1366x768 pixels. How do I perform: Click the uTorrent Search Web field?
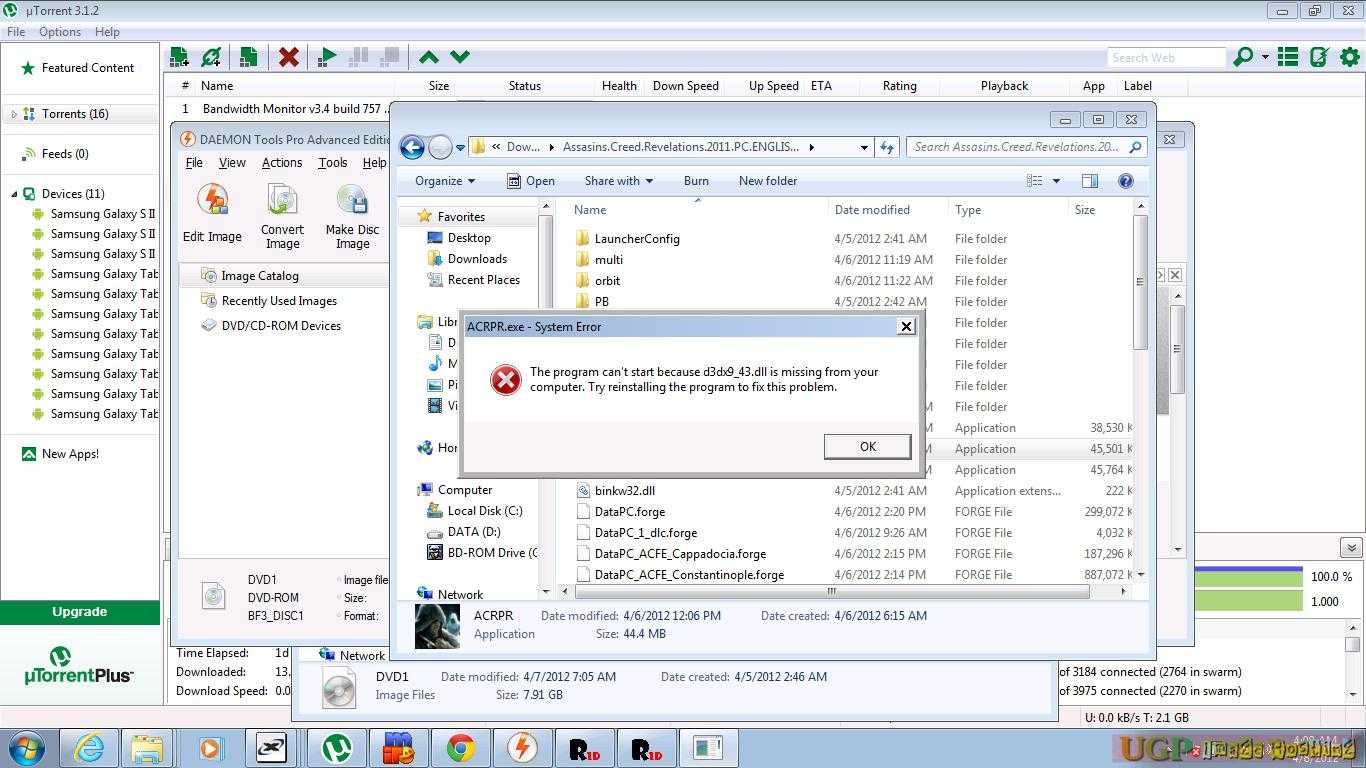1165,58
